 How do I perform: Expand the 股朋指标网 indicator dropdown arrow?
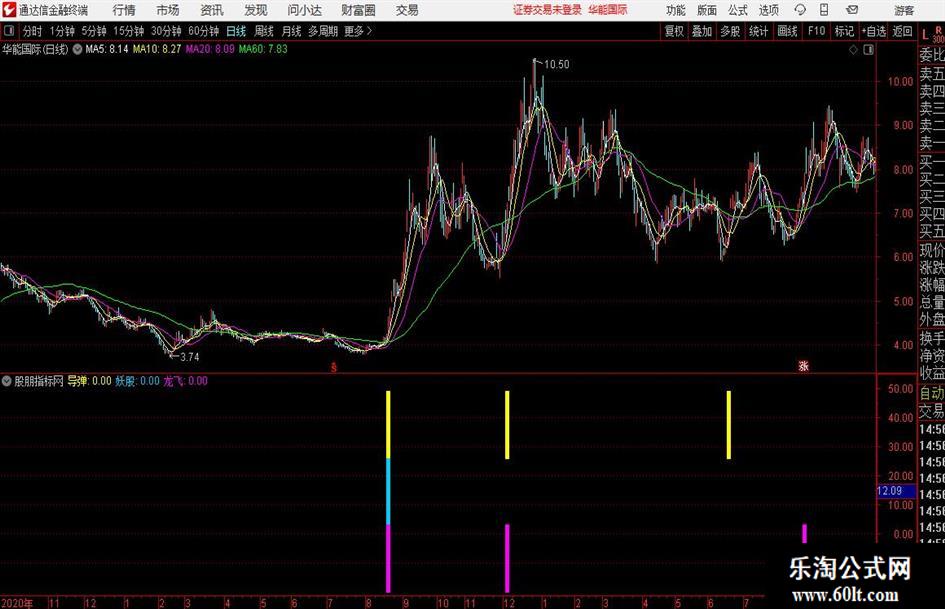[x=7, y=381]
